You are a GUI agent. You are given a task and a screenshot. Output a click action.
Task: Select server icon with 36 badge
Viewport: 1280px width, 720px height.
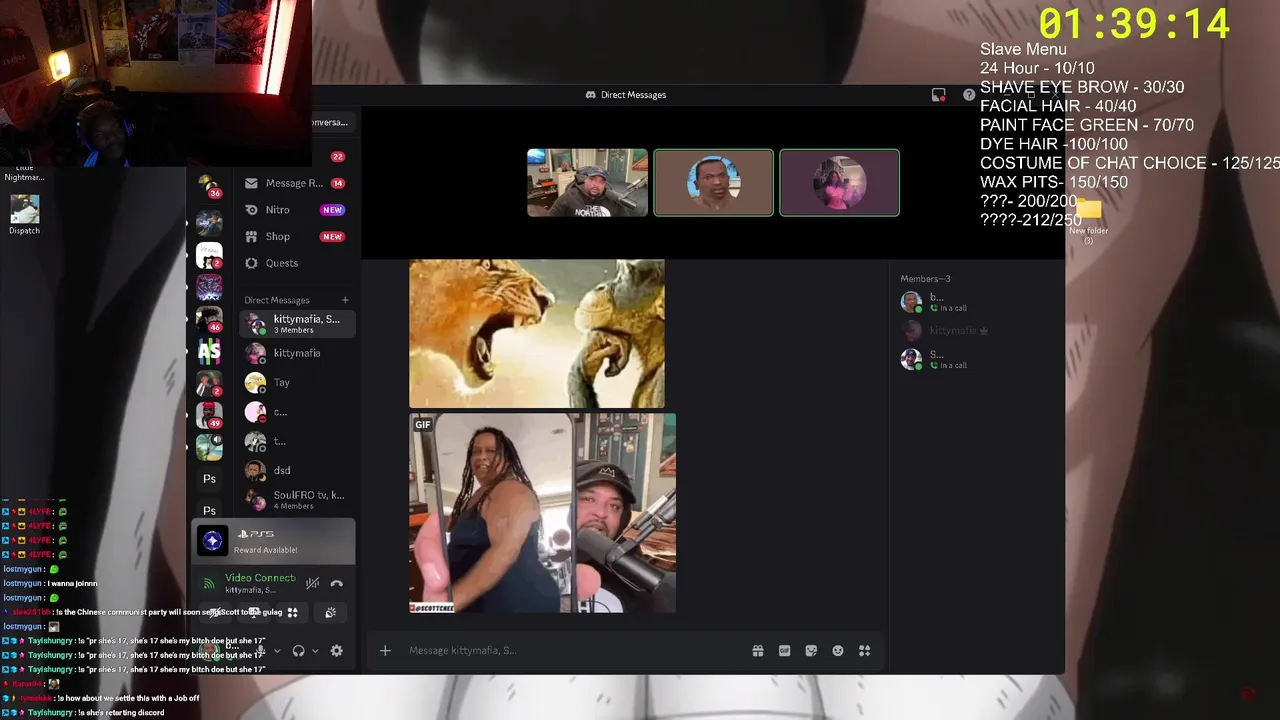pyautogui.click(x=209, y=186)
